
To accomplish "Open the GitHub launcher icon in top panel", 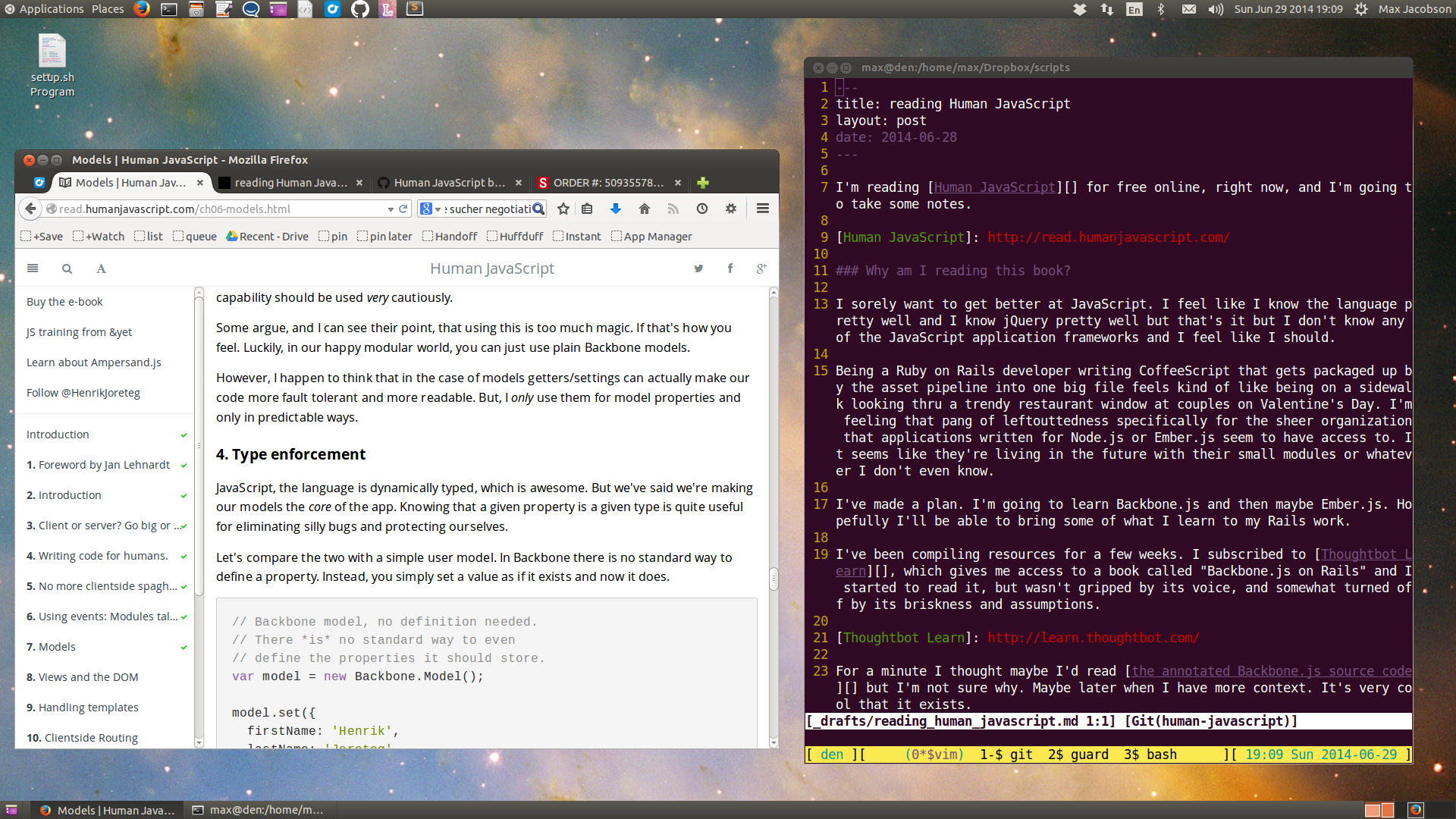I will [x=360, y=9].
